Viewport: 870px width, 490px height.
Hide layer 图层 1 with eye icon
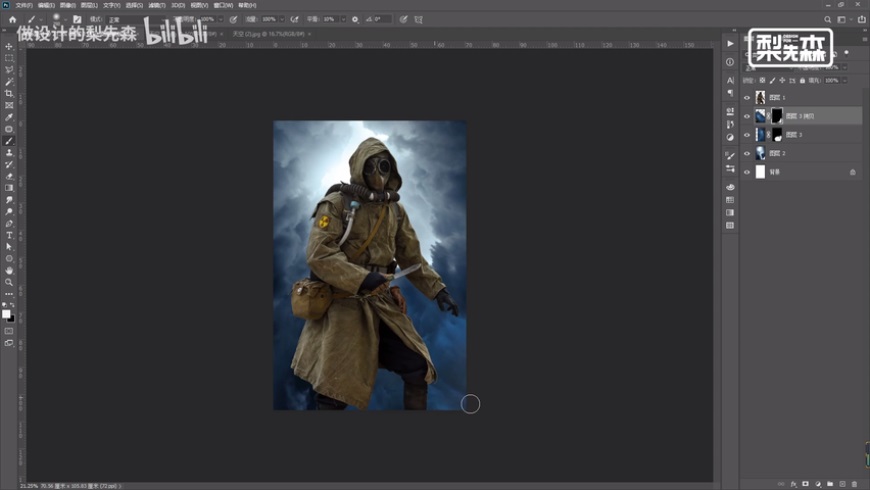click(747, 98)
